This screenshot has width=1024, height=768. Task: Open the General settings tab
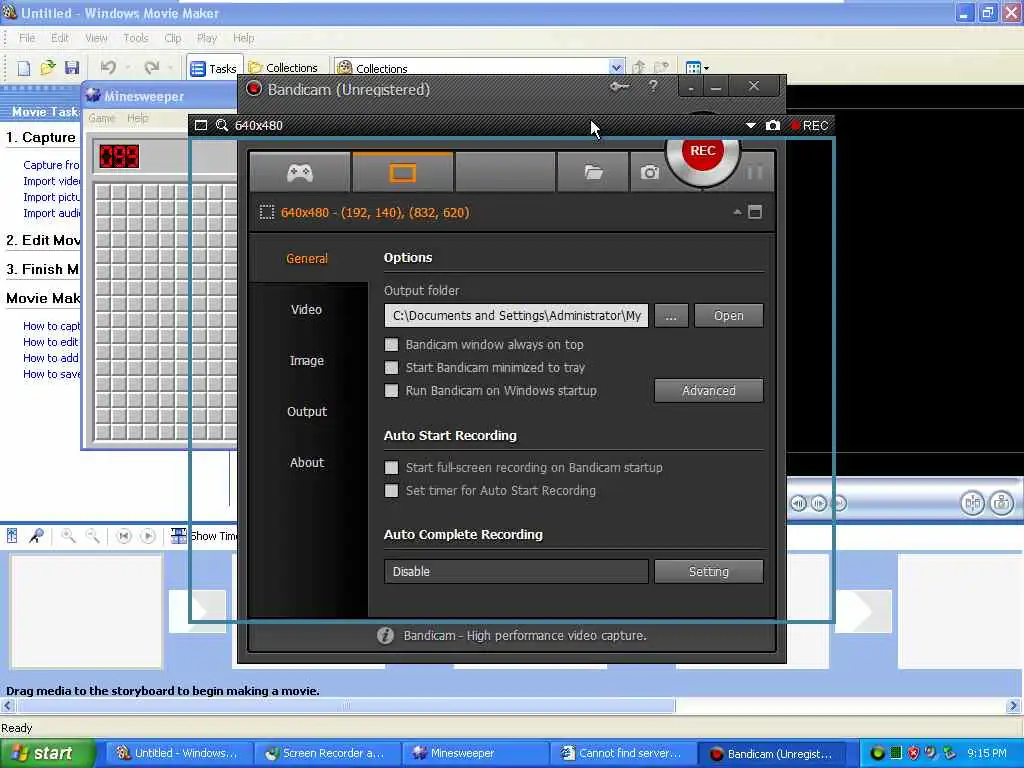pos(307,259)
